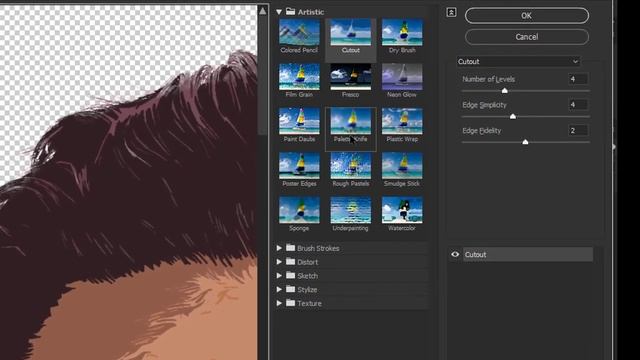
Task: Click the Brush Strokes folder icon
Action: tap(291, 247)
